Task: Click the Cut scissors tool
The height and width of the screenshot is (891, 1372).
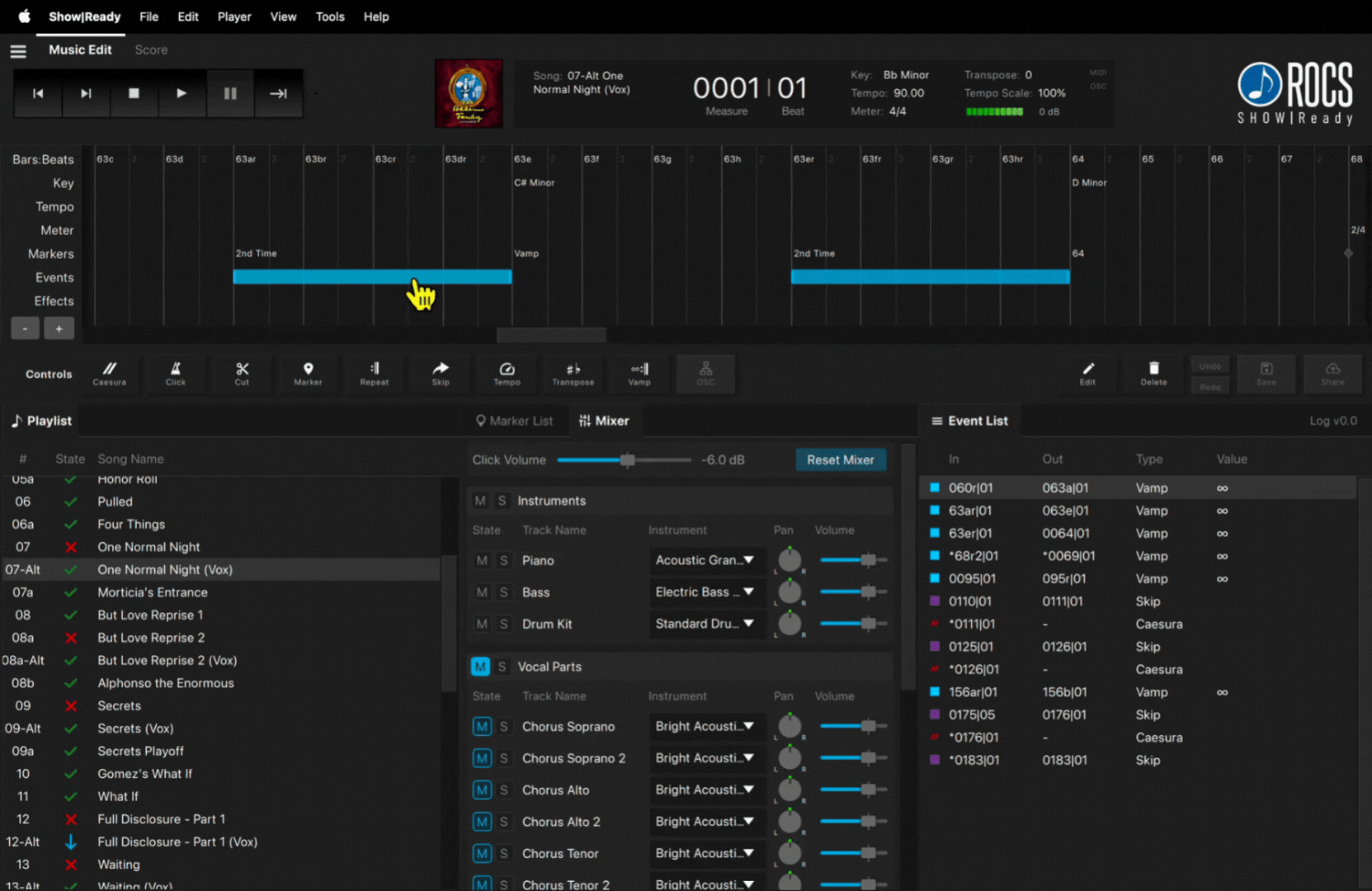Action: (x=242, y=373)
